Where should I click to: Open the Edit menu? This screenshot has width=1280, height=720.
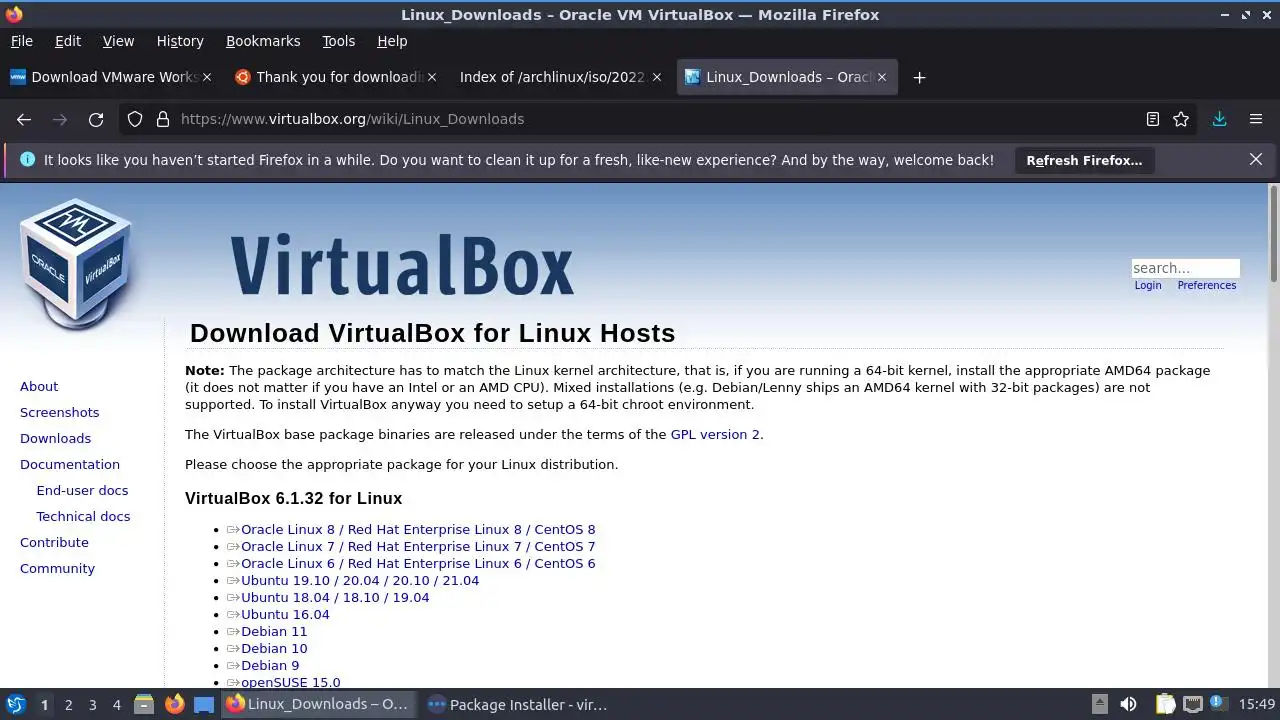[x=68, y=41]
